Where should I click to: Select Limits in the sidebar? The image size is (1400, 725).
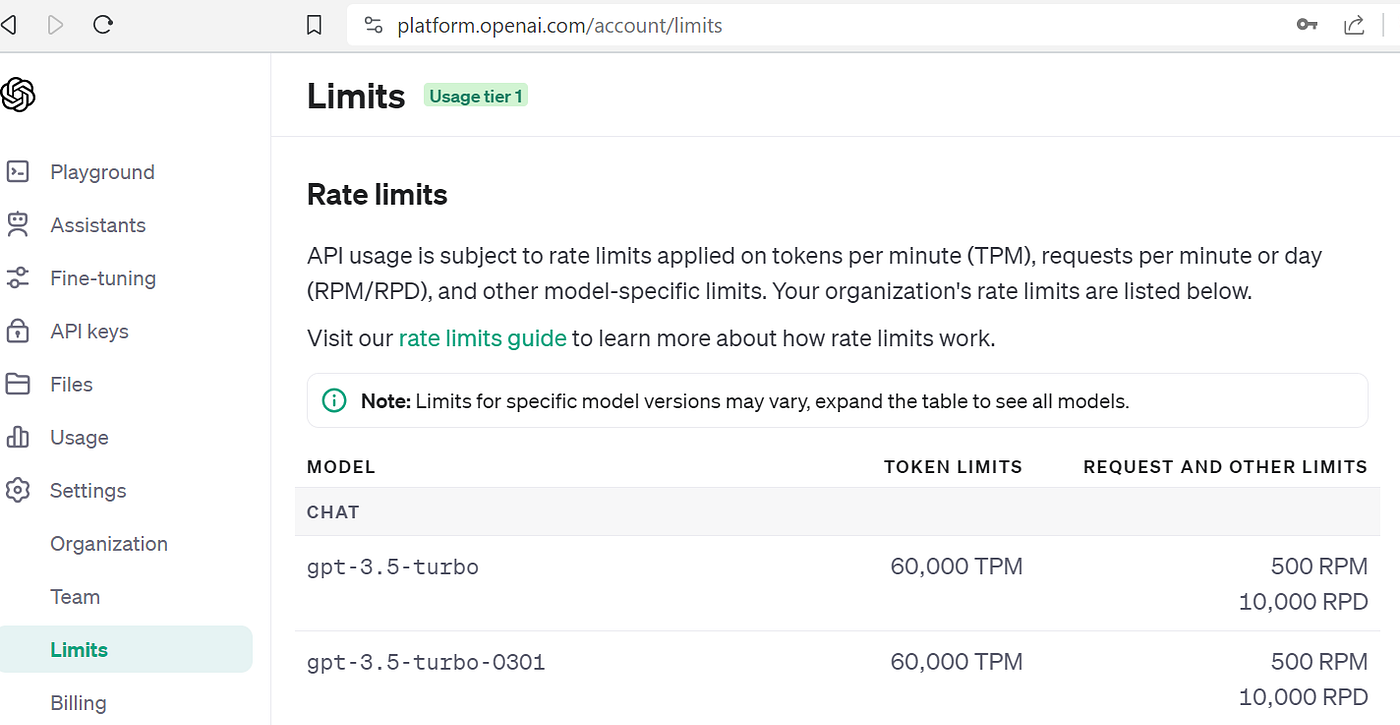click(x=79, y=650)
